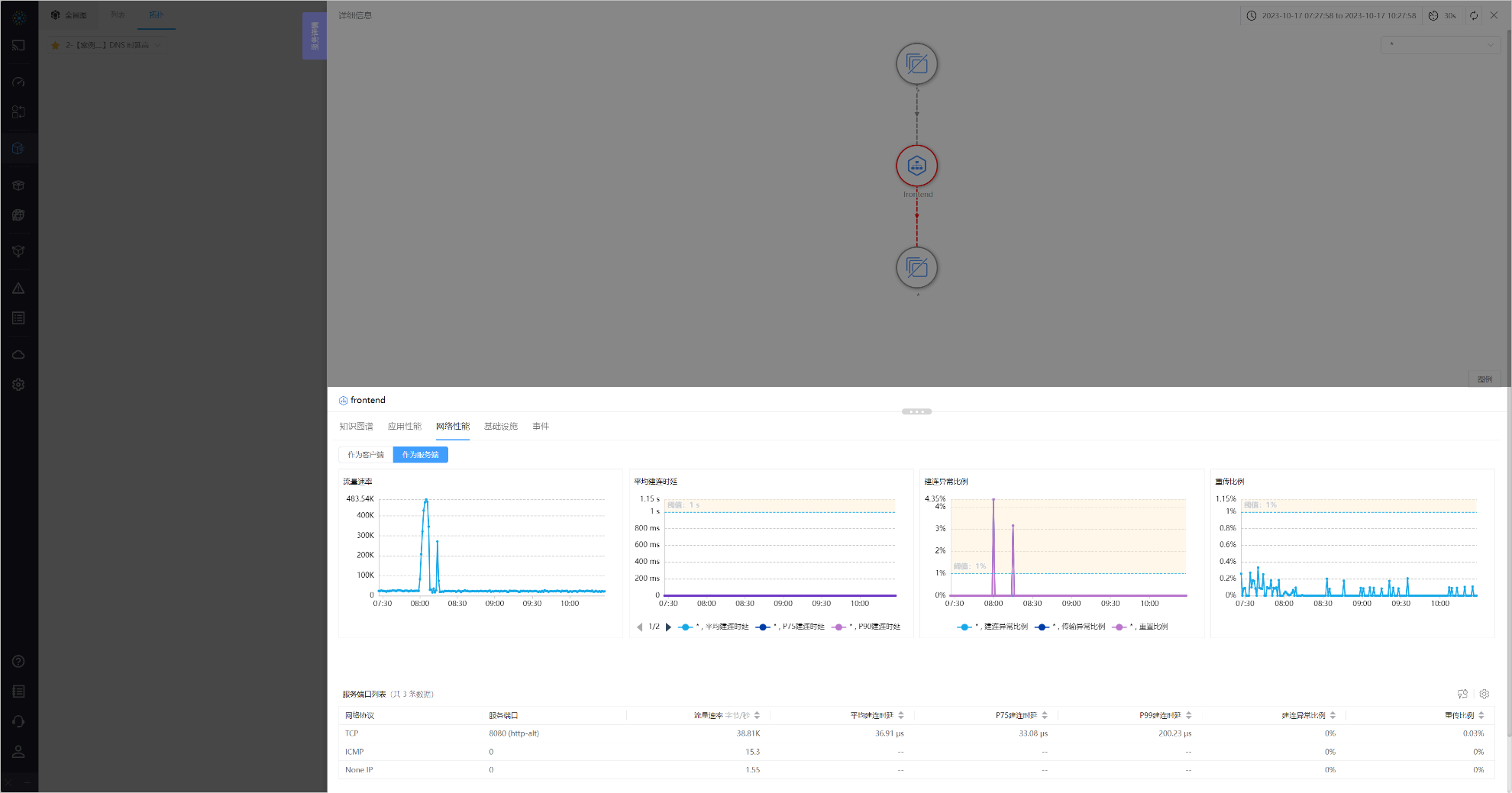Open the time range picker

1331,15
